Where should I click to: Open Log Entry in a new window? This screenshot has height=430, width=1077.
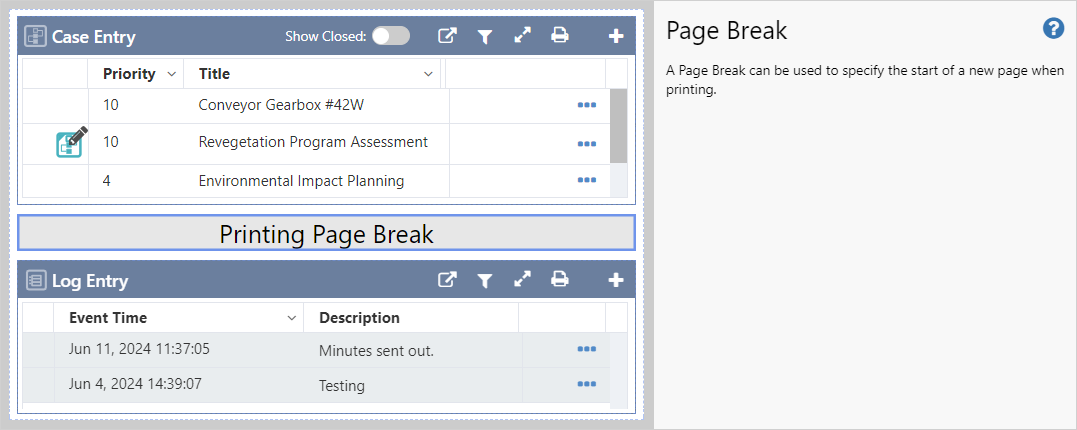point(447,281)
